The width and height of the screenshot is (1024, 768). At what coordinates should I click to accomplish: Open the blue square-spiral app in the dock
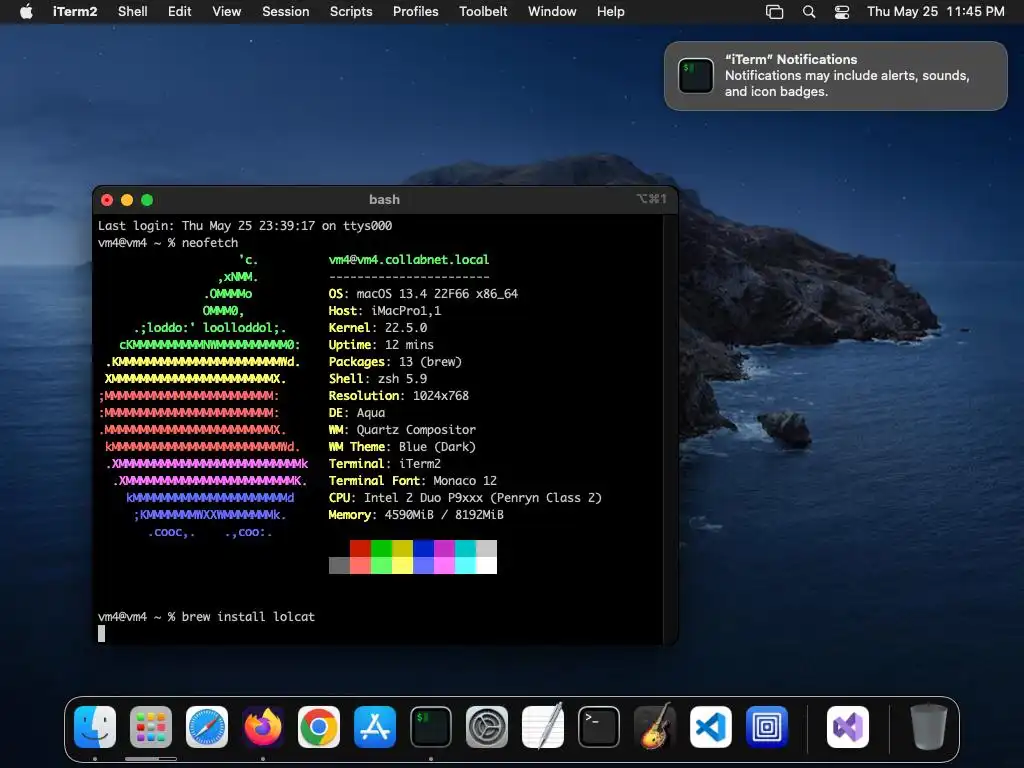(767, 727)
